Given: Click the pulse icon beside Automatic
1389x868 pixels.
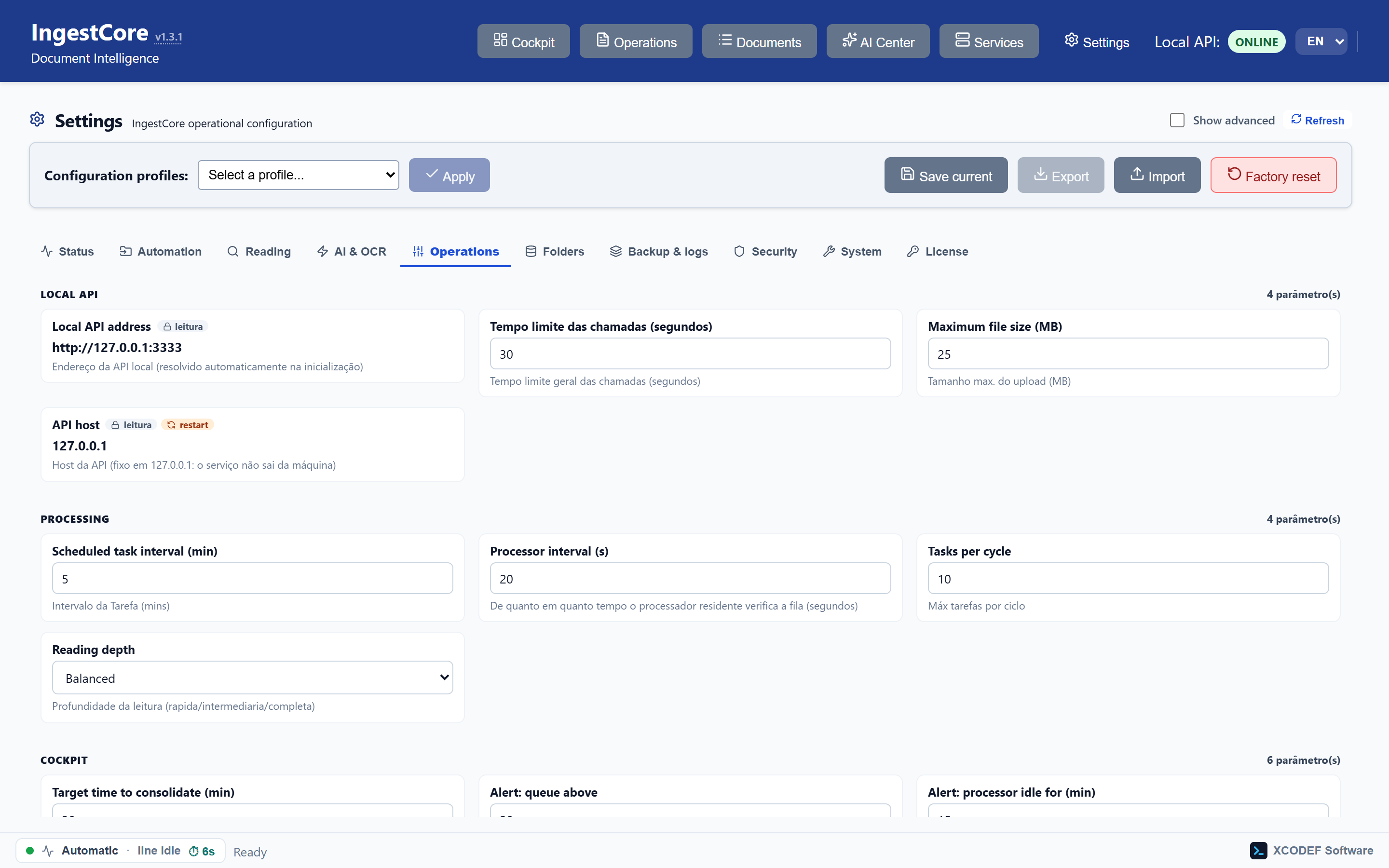Looking at the screenshot, I should tap(48, 850).
